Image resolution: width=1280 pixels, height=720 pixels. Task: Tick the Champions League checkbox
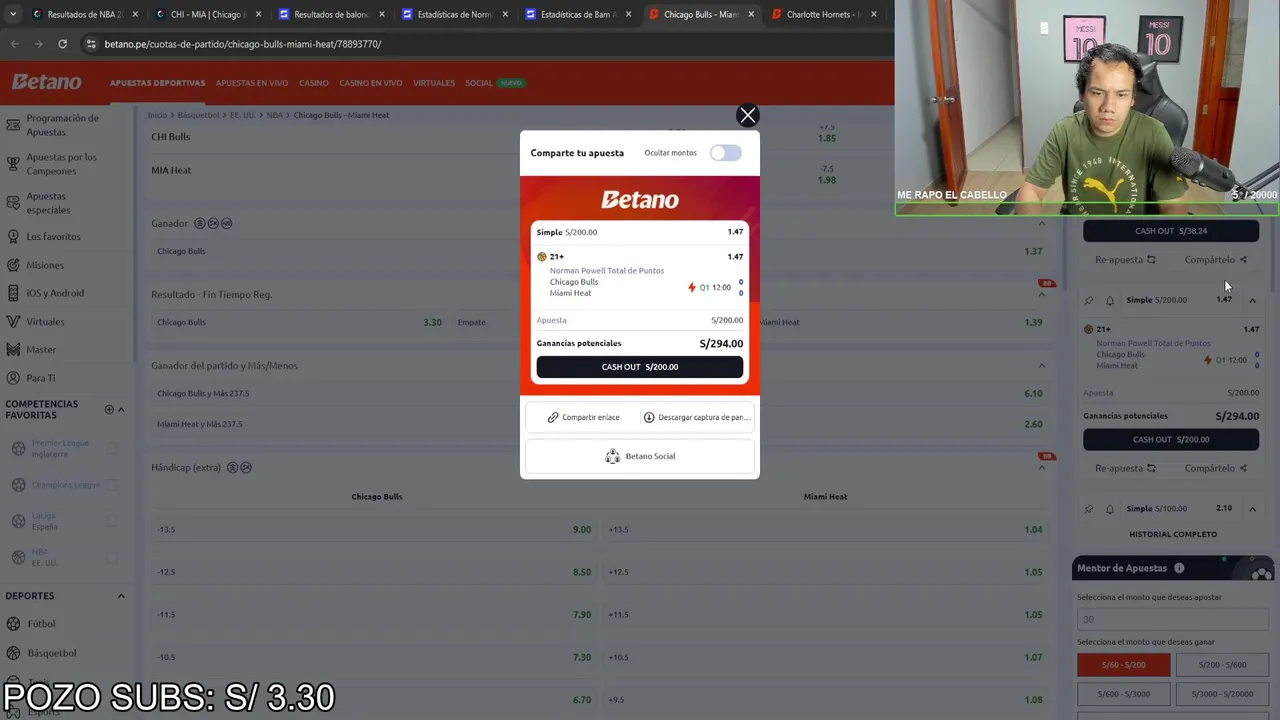click(112, 485)
